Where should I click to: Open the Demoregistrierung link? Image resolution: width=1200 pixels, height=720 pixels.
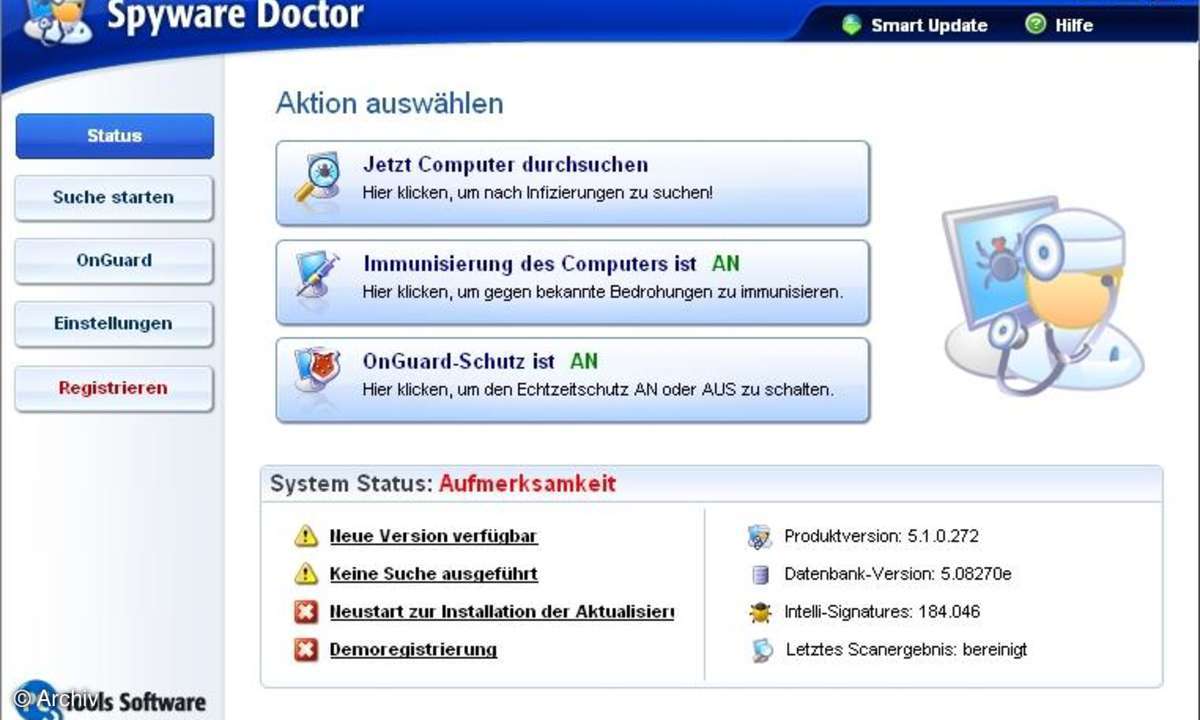click(413, 649)
